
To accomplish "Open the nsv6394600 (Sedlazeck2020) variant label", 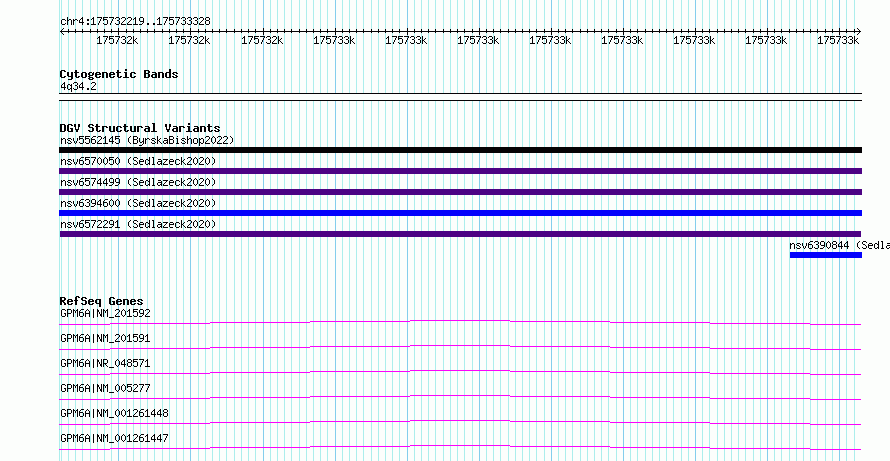I will pos(138,203).
